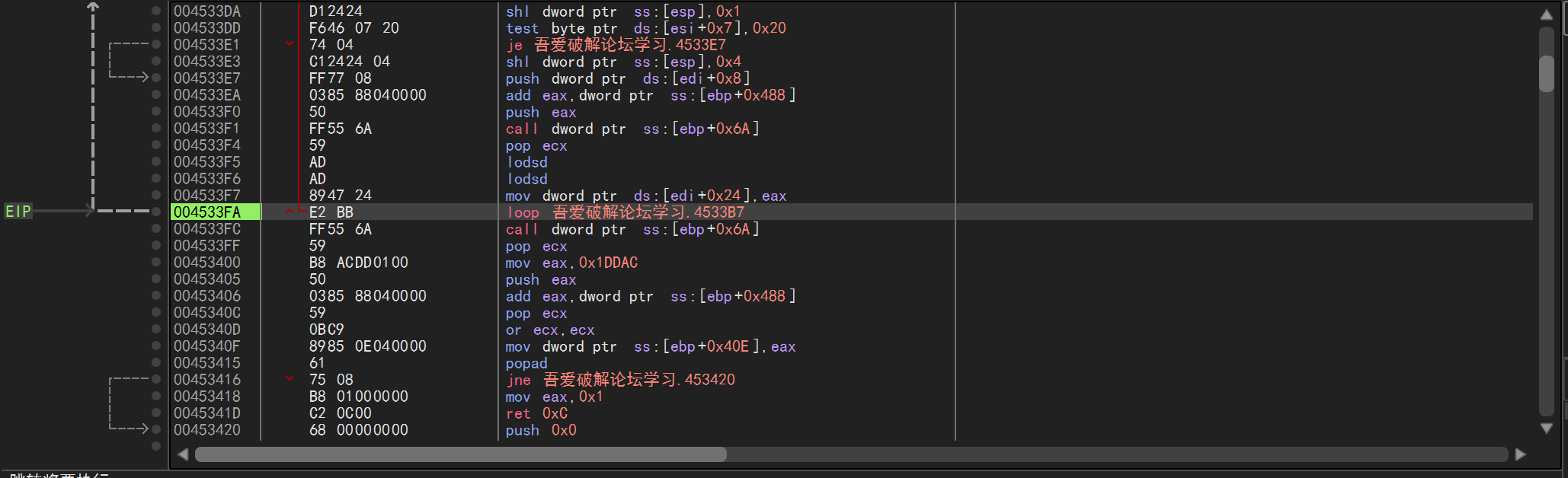Select the jne instruction targeting 453420

tap(620, 380)
